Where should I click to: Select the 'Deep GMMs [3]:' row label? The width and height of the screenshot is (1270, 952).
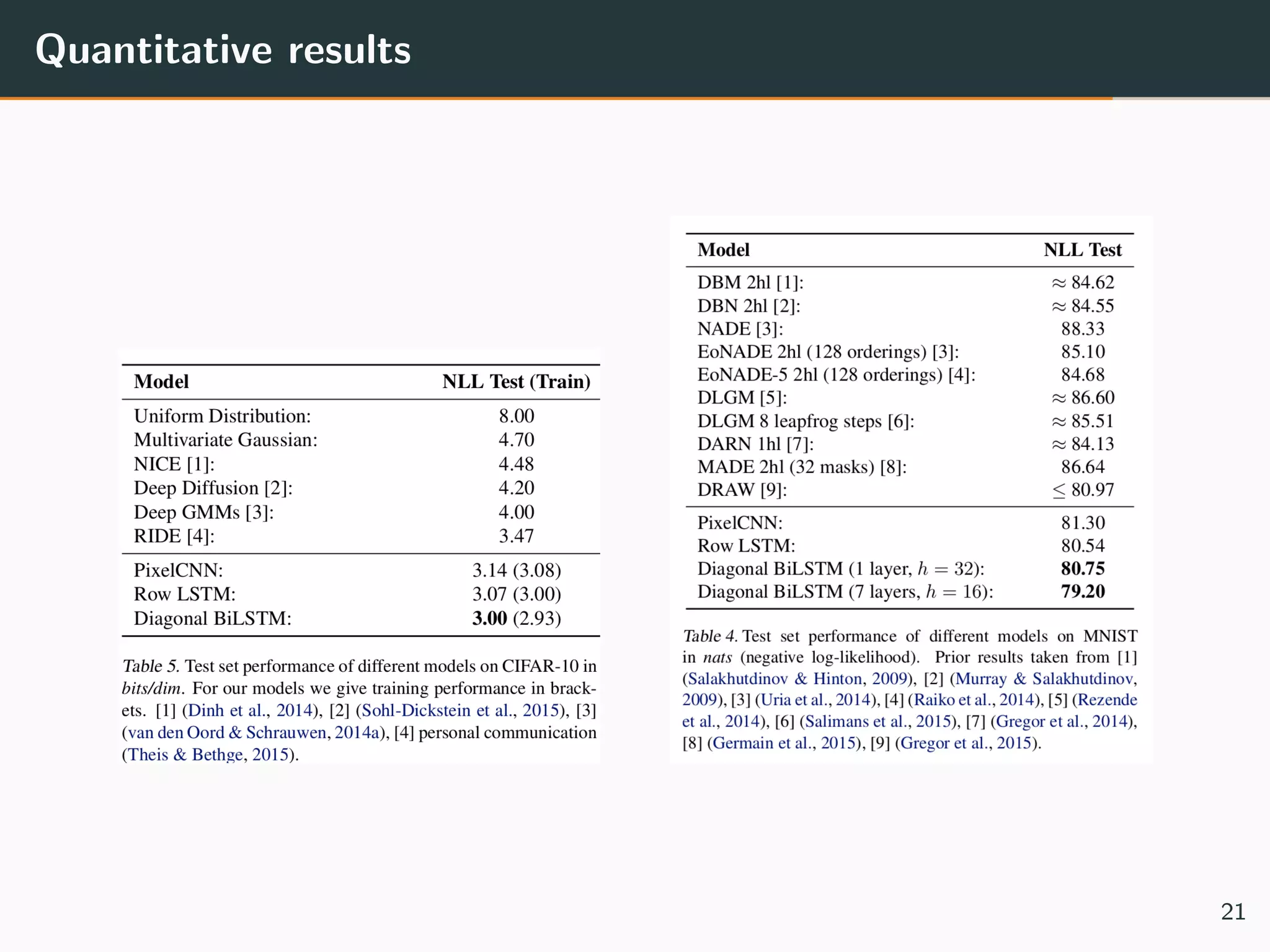(204, 513)
